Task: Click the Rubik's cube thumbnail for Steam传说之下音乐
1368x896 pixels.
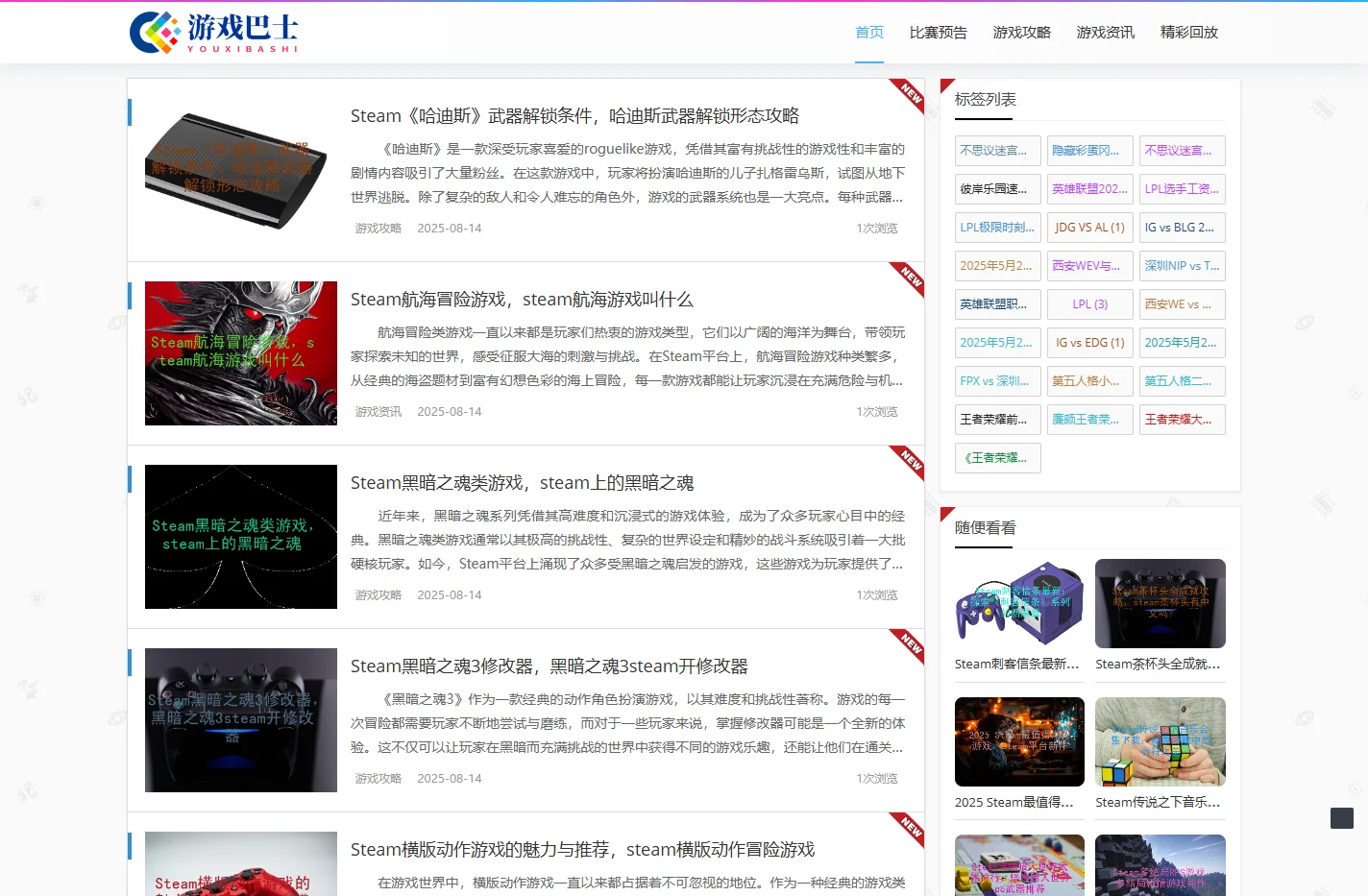Action: coord(1160,741)
